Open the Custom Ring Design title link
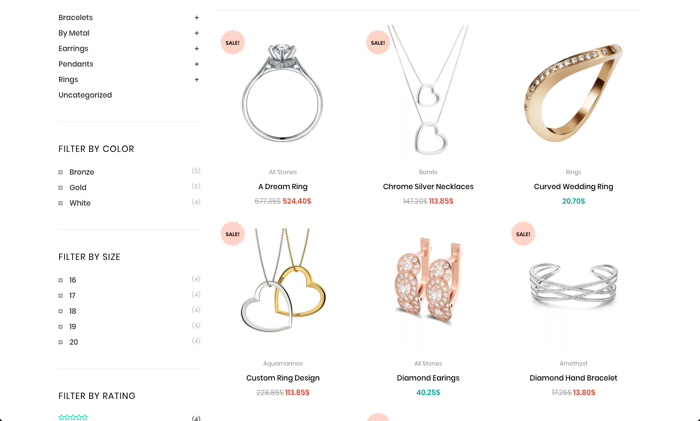 pos(283,378)
